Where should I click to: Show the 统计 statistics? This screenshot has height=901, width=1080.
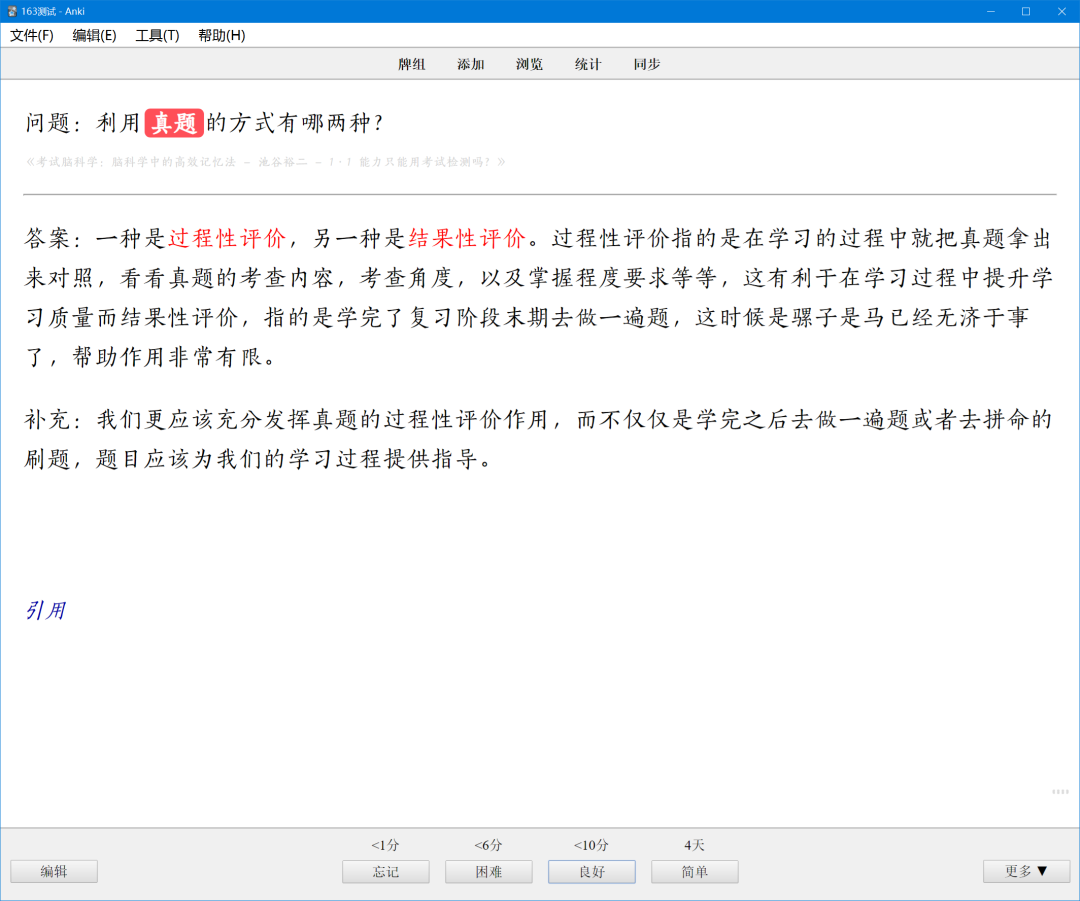tap(588, 64)
